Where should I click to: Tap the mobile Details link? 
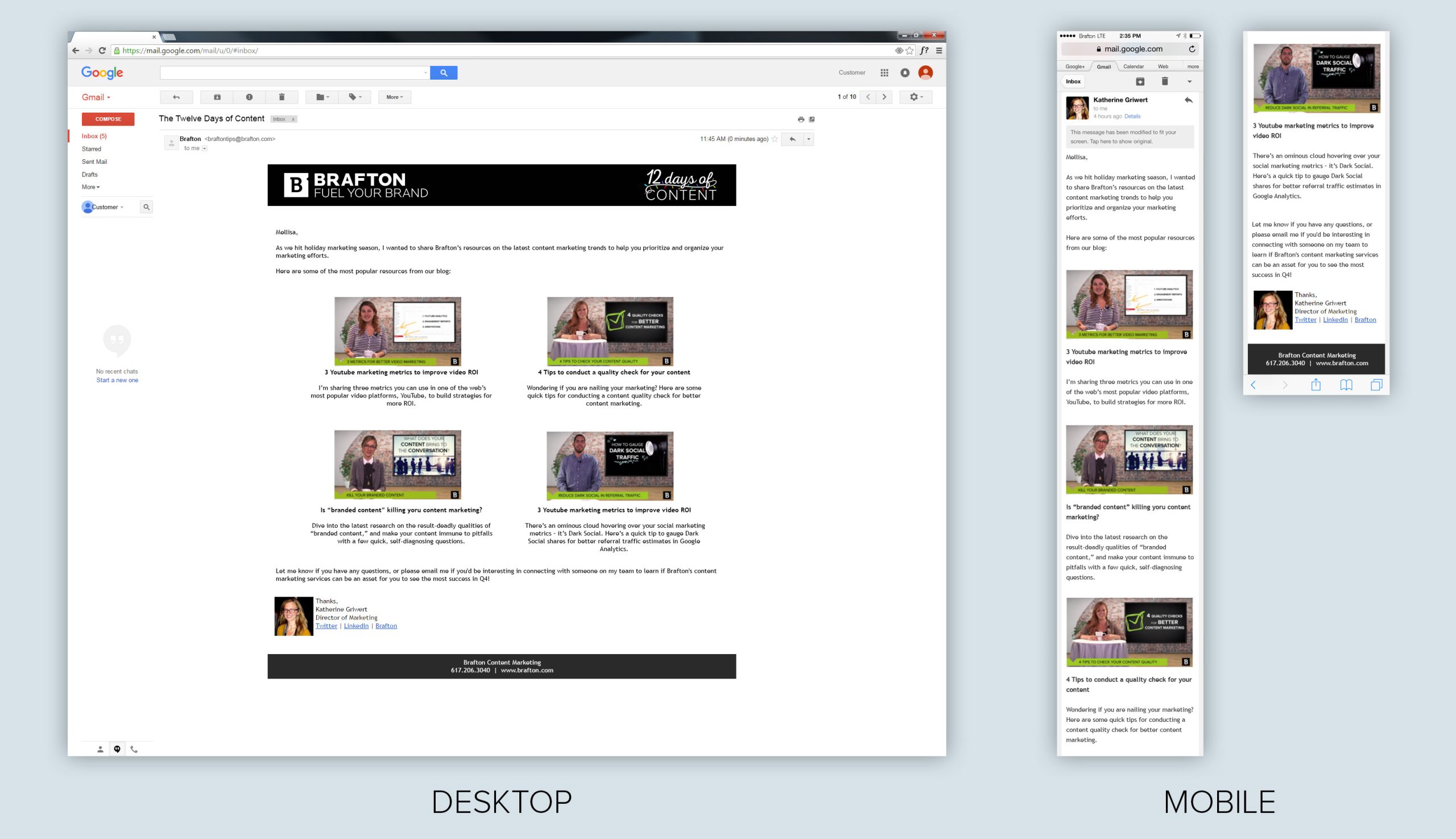(1132, 117)
